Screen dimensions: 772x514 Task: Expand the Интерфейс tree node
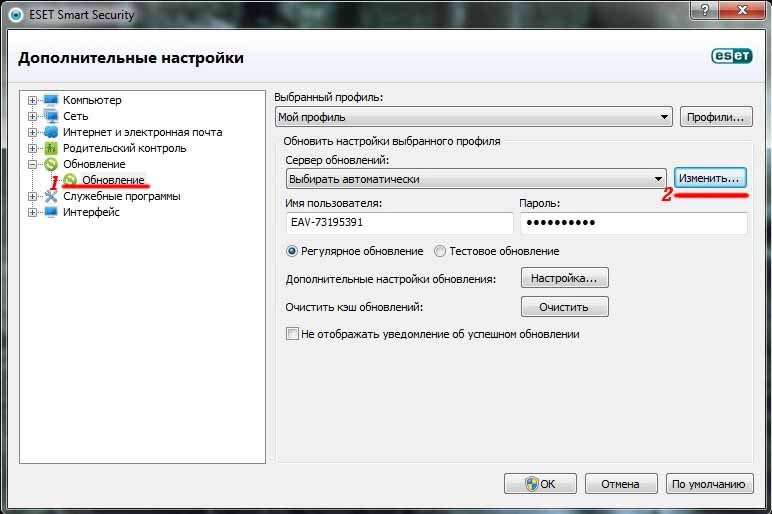pos(32,213)
